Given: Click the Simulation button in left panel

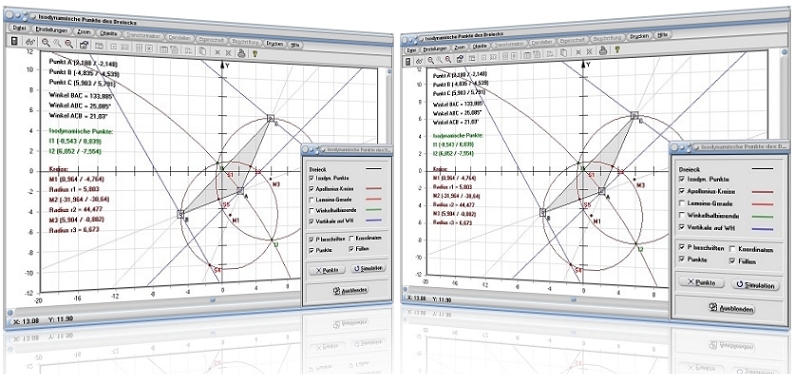Looking at the screenshot, I should (x=368, y=268).
